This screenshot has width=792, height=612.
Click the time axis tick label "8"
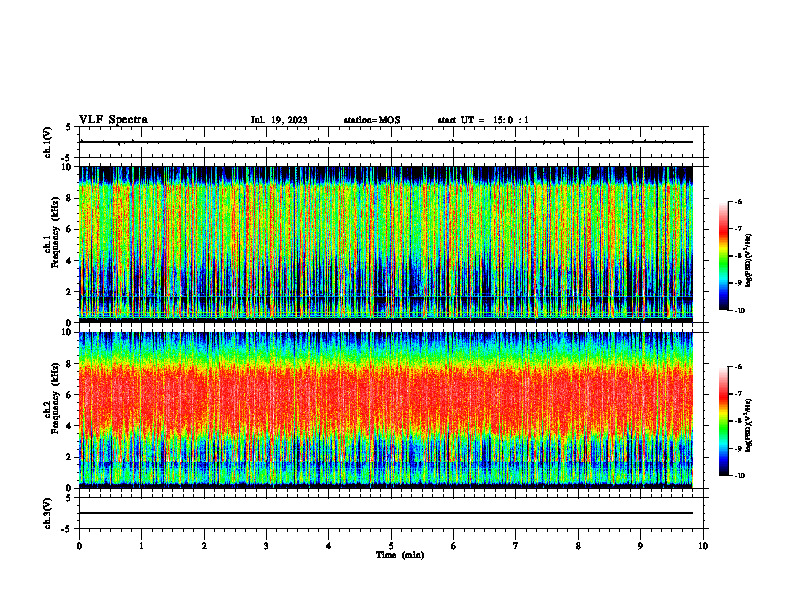[578, 546]
